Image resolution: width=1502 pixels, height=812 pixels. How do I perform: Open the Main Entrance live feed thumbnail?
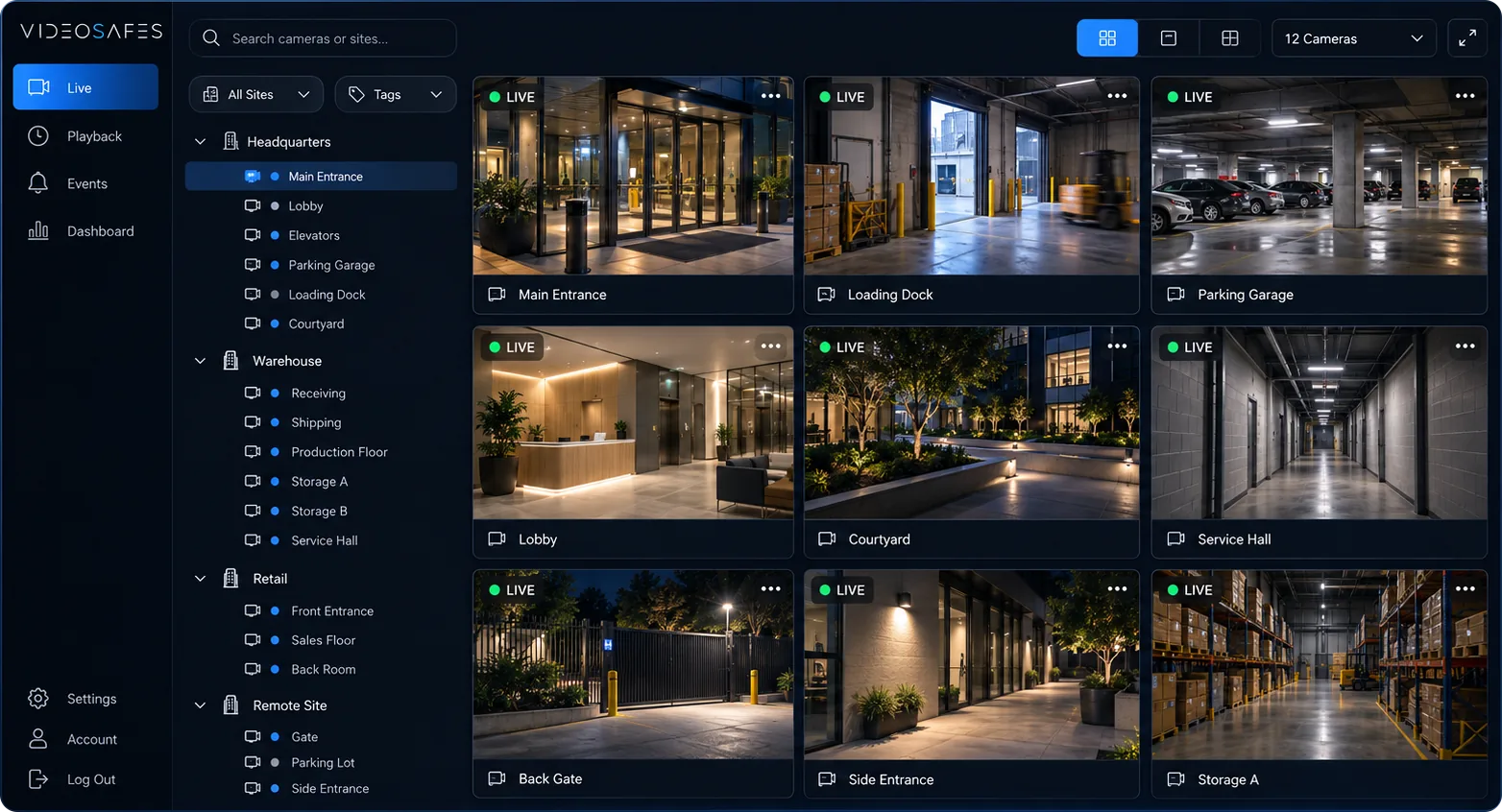click(x=633, y=177)
